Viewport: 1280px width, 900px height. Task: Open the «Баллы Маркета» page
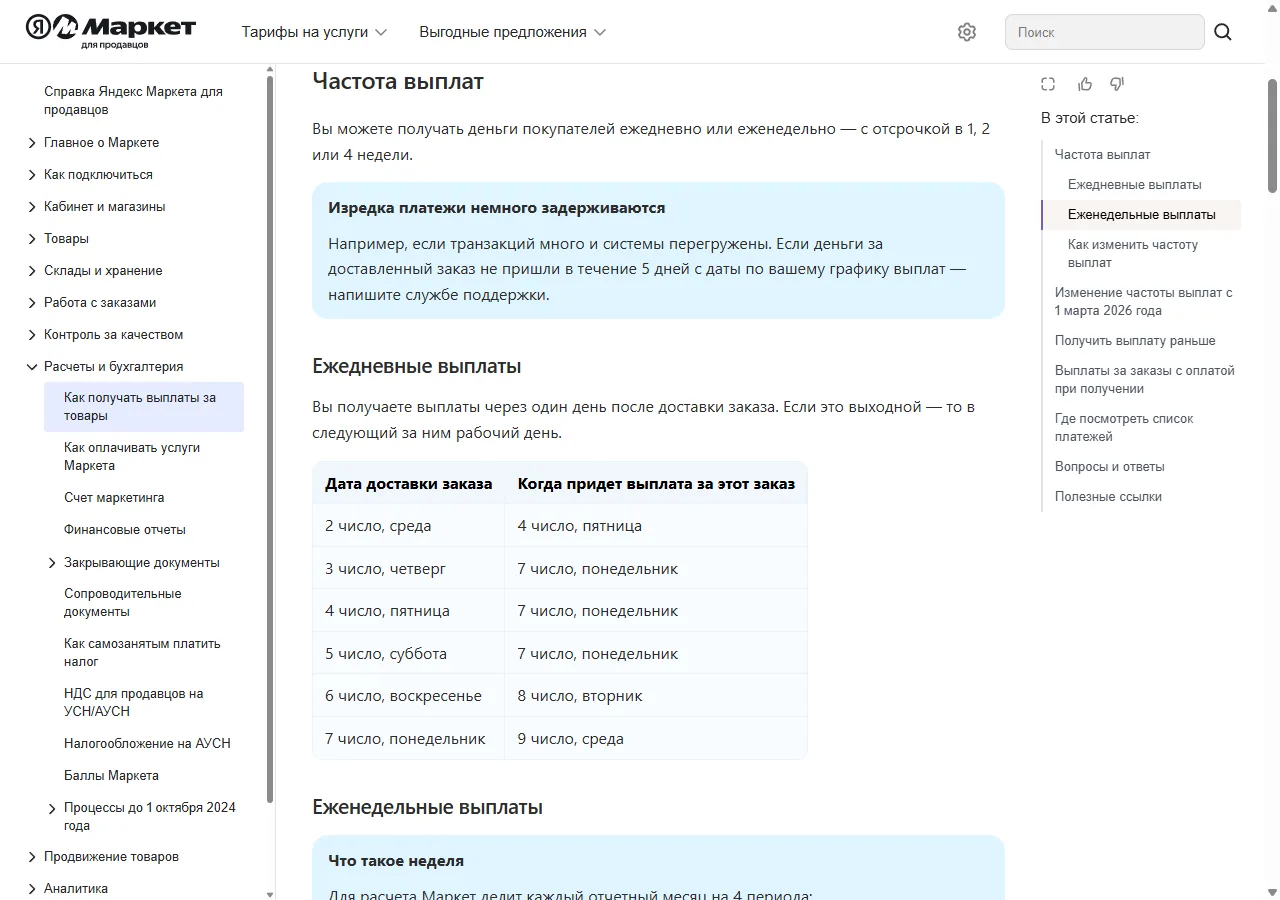coord(111,776)
